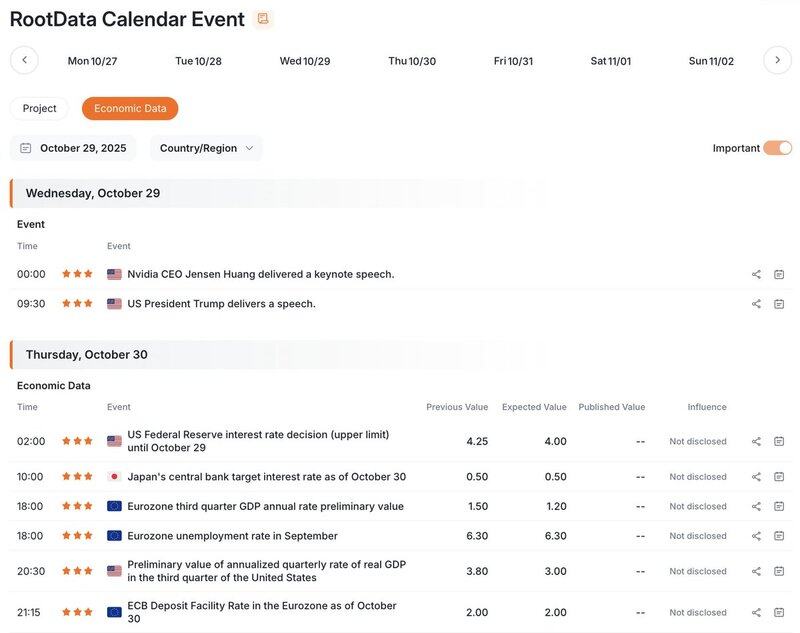The image size is (800, 633).
Task: Add Trump speech event to calendar
Action: (x=779, y=304)
